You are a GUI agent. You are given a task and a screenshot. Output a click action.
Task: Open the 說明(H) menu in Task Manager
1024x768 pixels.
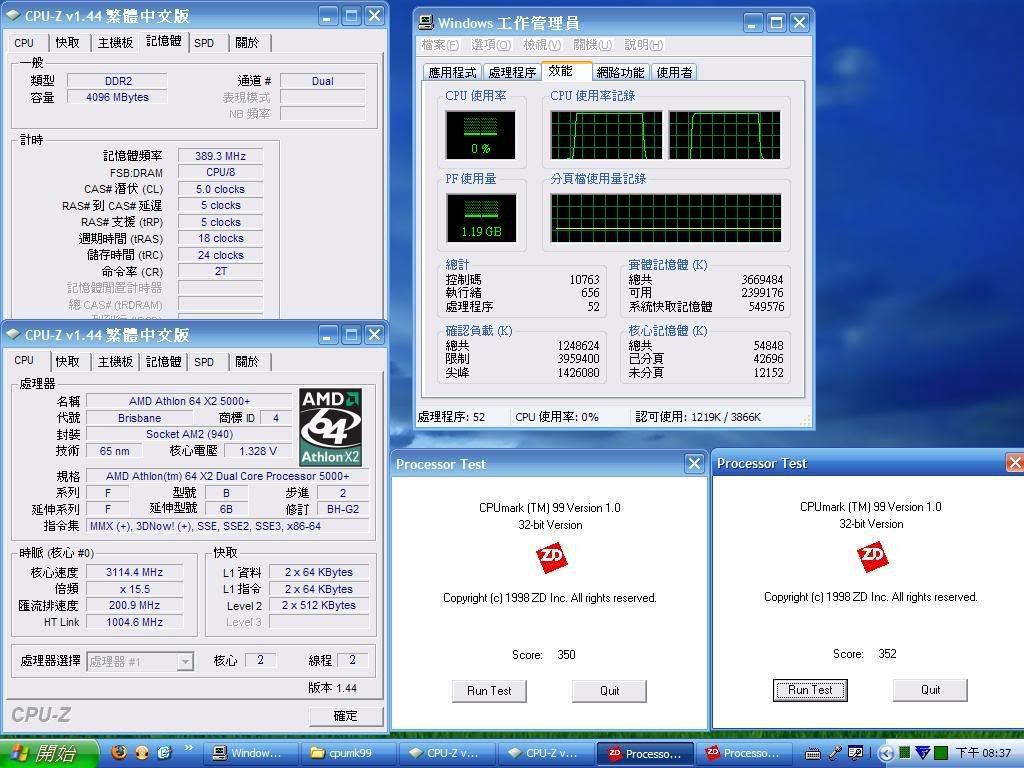[643, 44]
